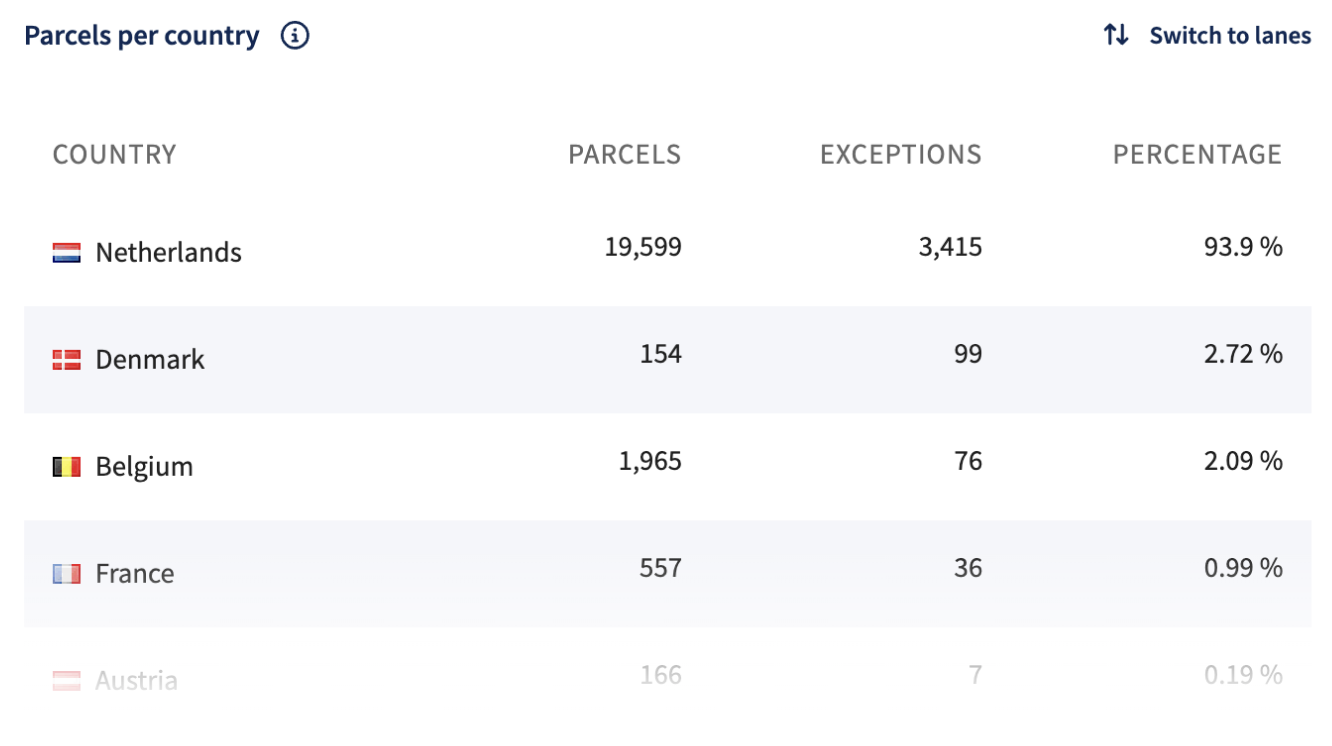Viewport: 1332px width, 746px height.
Task: Click the info icon beside Parcels per country
Action: [x=295, y=36]
